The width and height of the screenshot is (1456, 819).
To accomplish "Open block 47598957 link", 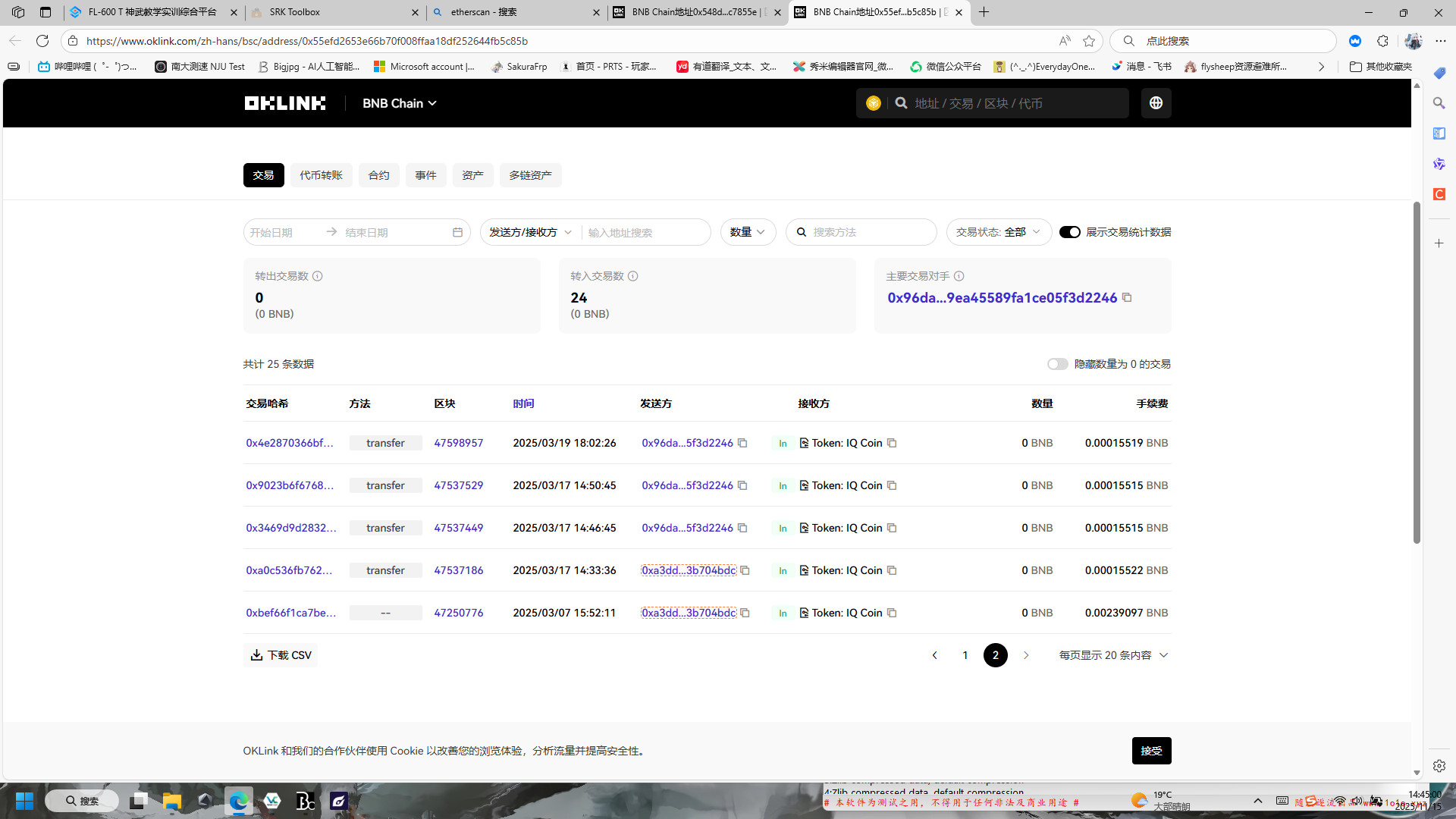I will click(458, 443).
